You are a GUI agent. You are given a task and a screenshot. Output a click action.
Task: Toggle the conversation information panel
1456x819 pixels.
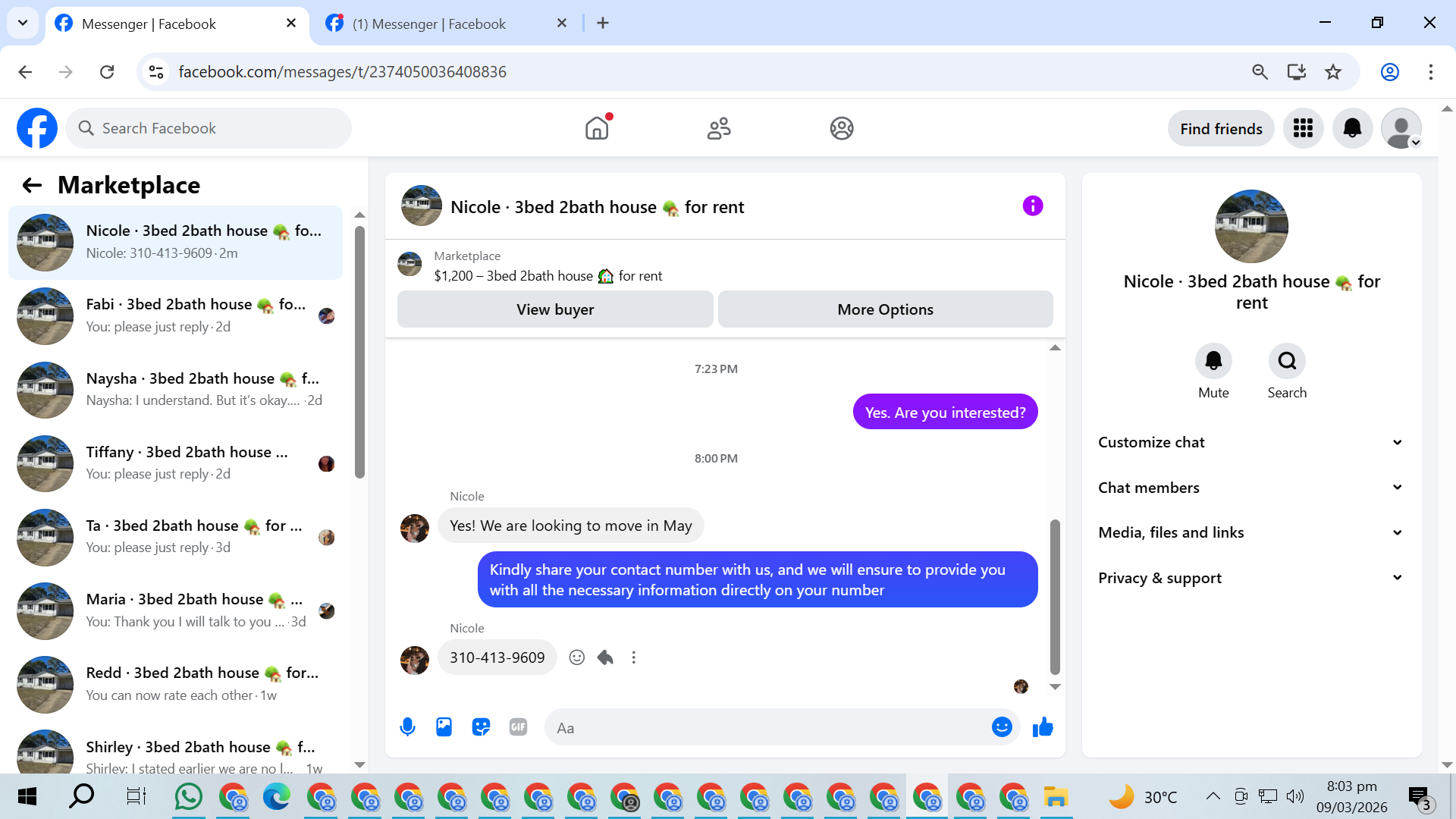1032,206
